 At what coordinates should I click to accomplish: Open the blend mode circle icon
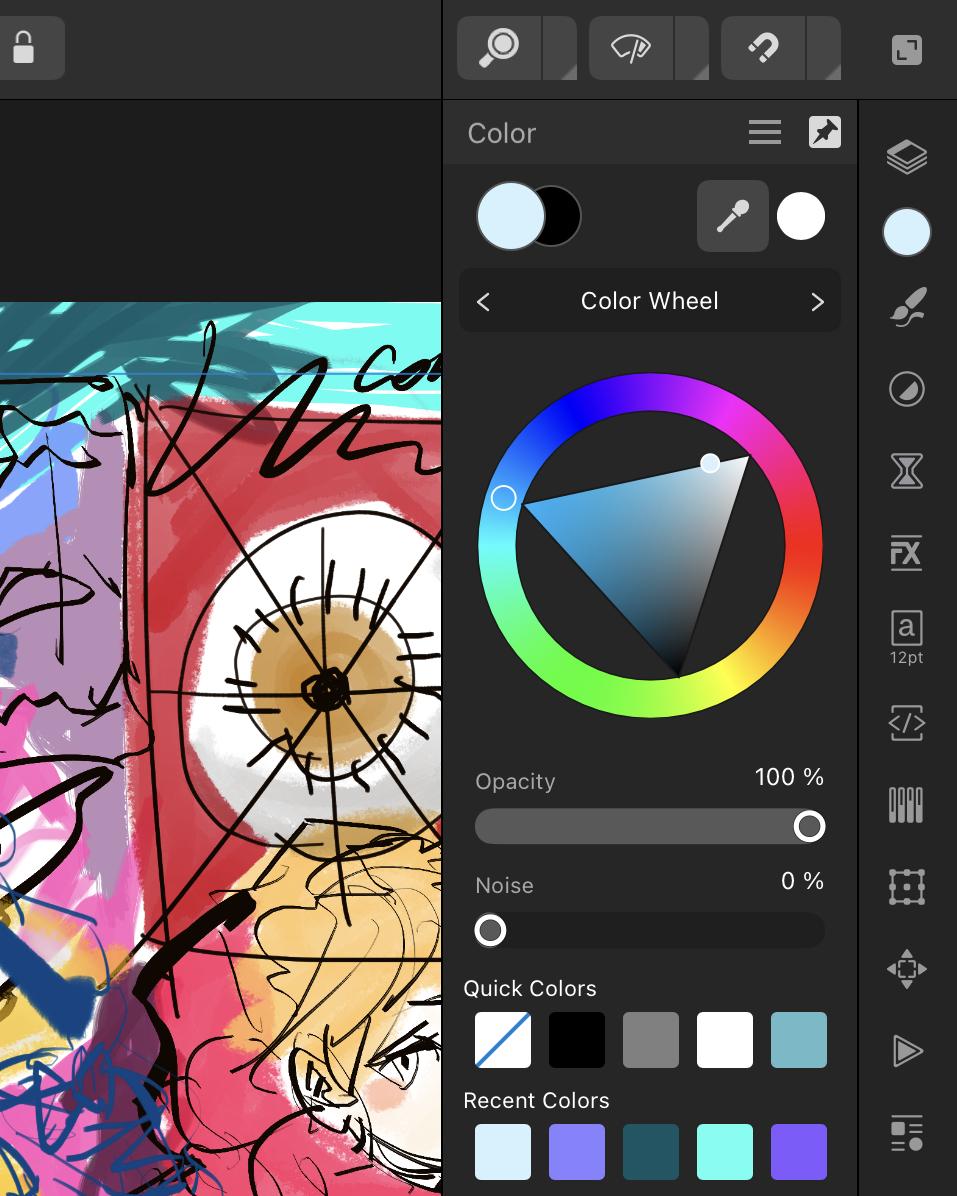coord(906,389)
